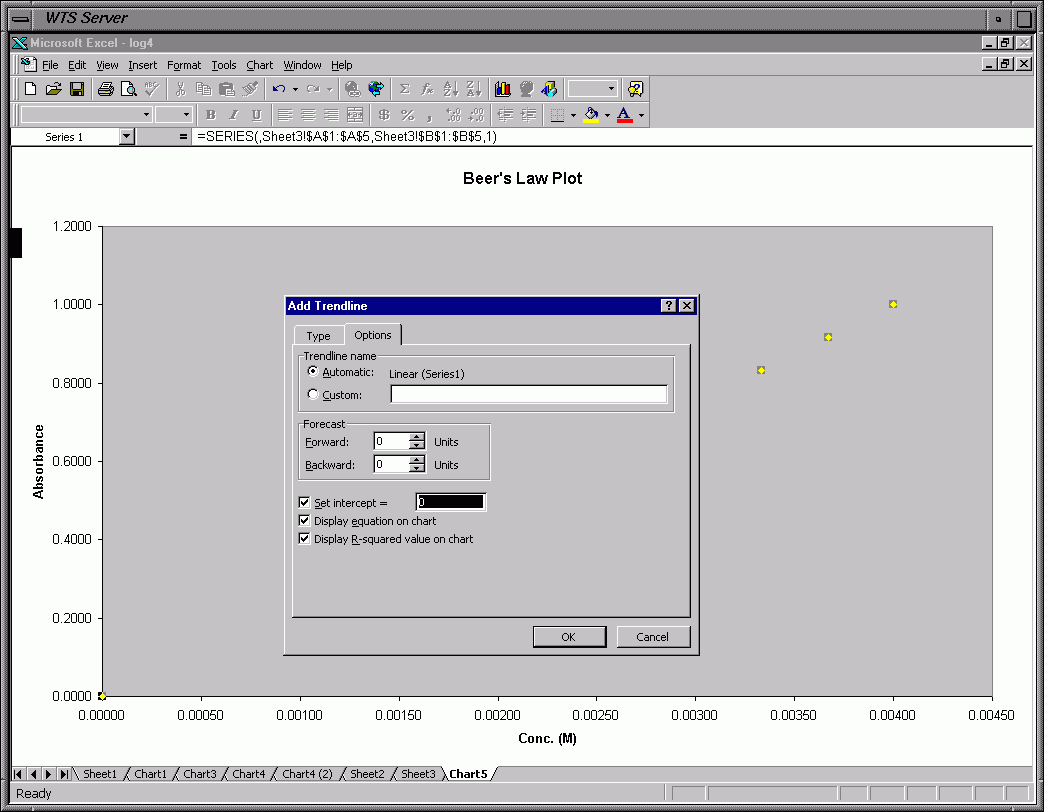Click the Print icon
This screenshot has height=812, width=1044.
coord(106,89)
